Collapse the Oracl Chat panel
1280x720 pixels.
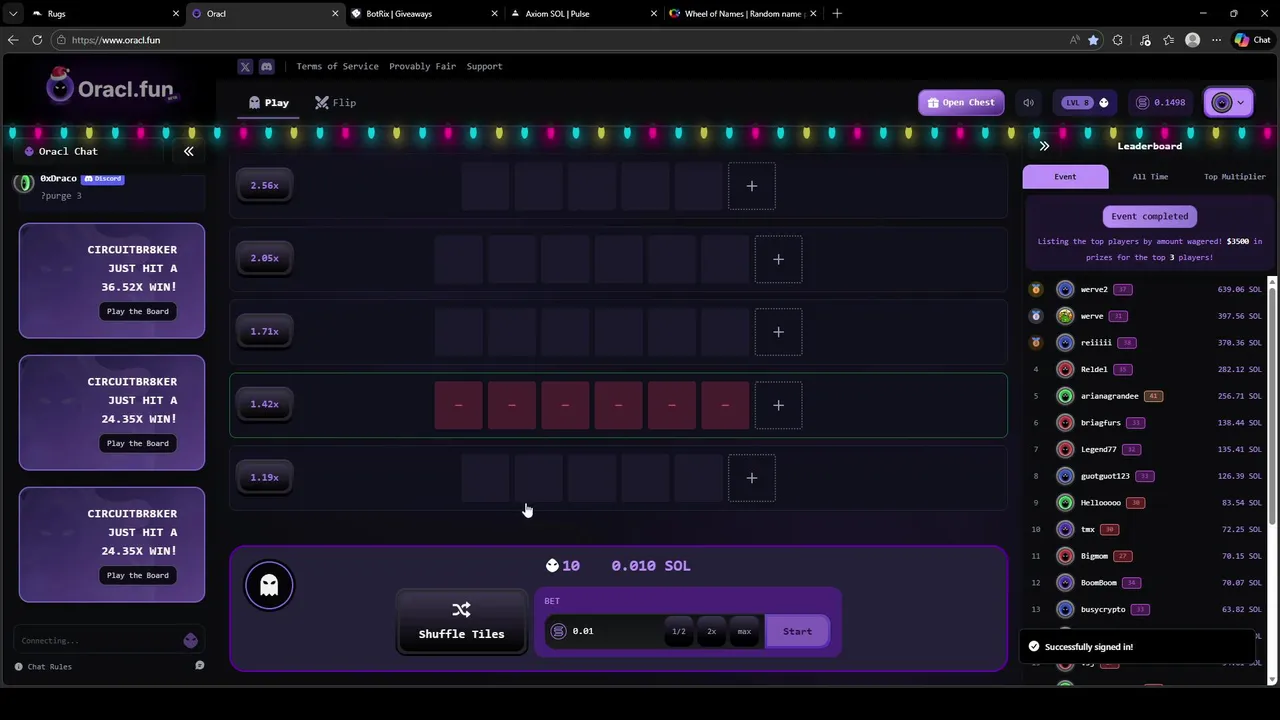[188, 151]
